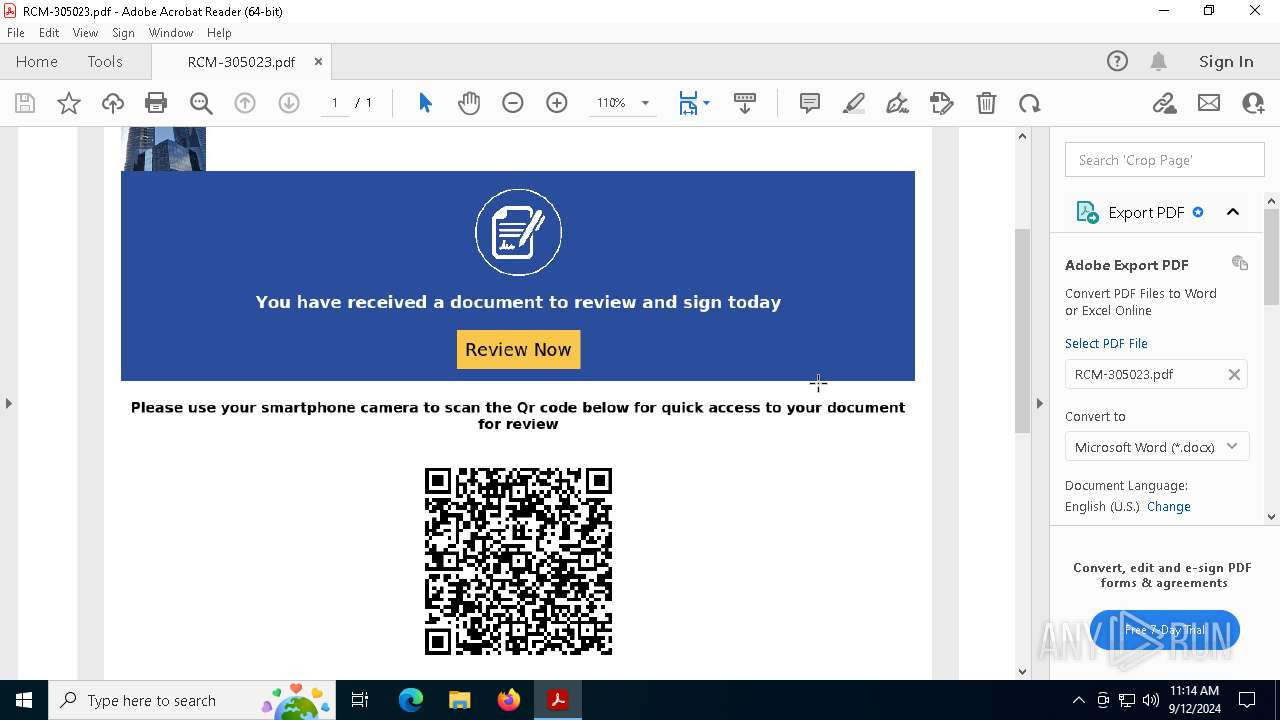Open File Explorer from taskbar
Image resolution: width=1280 pixels, height=720 pixels.
tap(459, 700)
